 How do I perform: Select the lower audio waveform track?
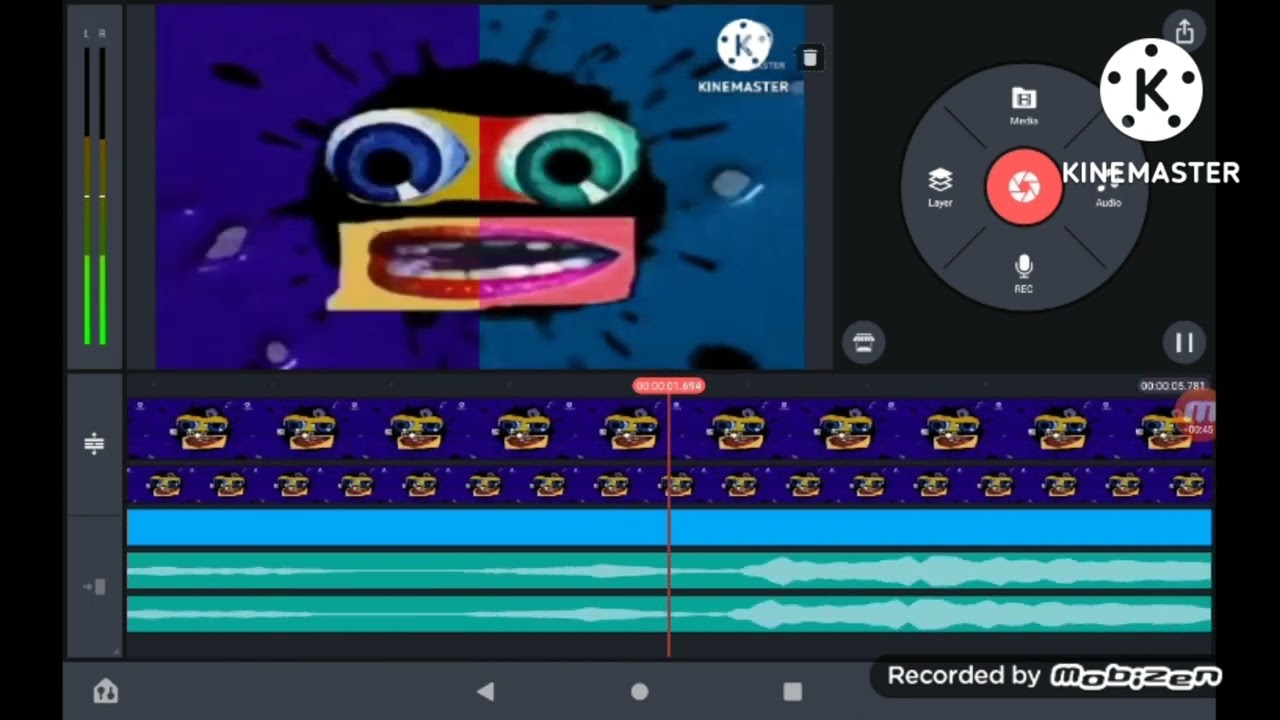pos(669,614)
